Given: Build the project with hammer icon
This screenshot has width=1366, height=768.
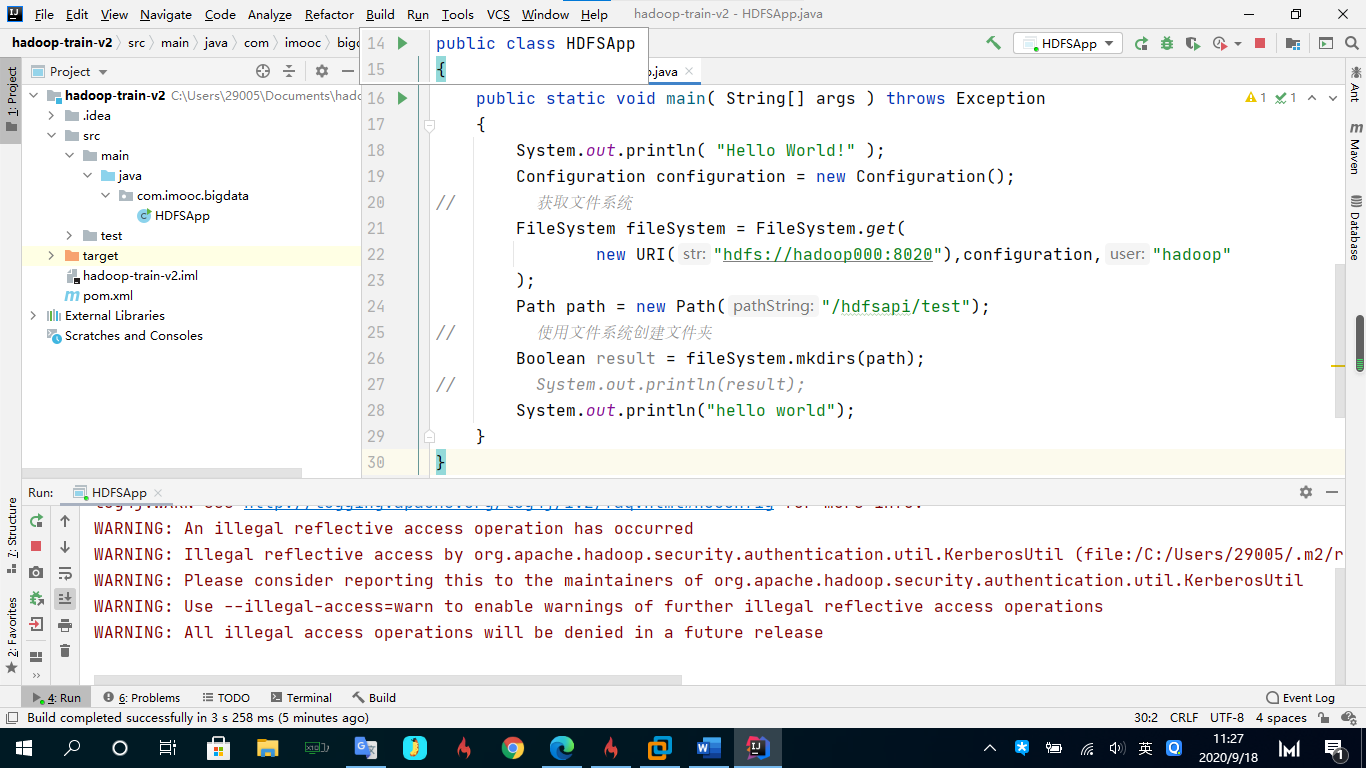Looking at the screenshot, I should (x=993, y=43).
